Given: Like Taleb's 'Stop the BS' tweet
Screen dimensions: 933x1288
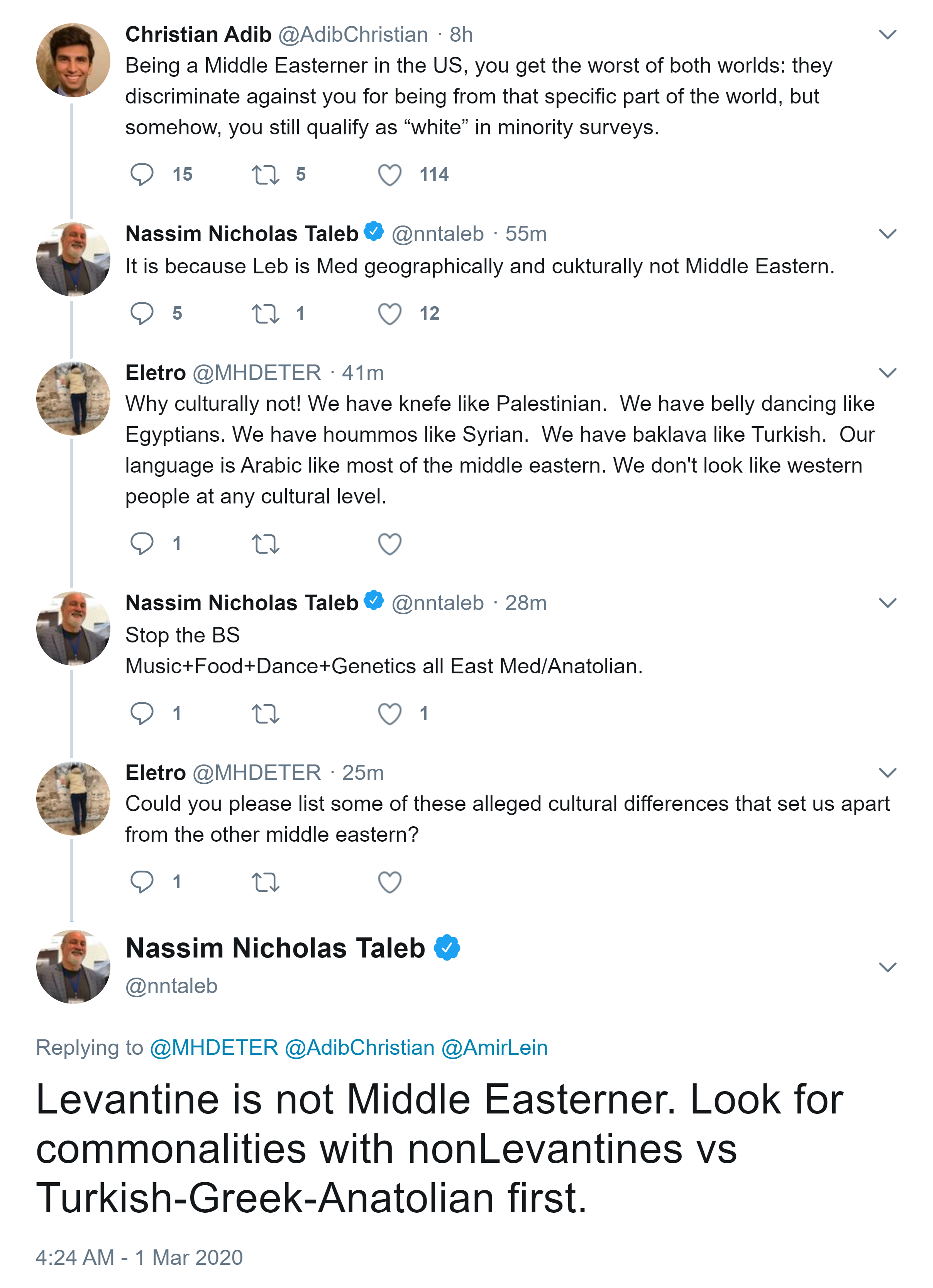Looking at the screenshot, I should (389, 713).
